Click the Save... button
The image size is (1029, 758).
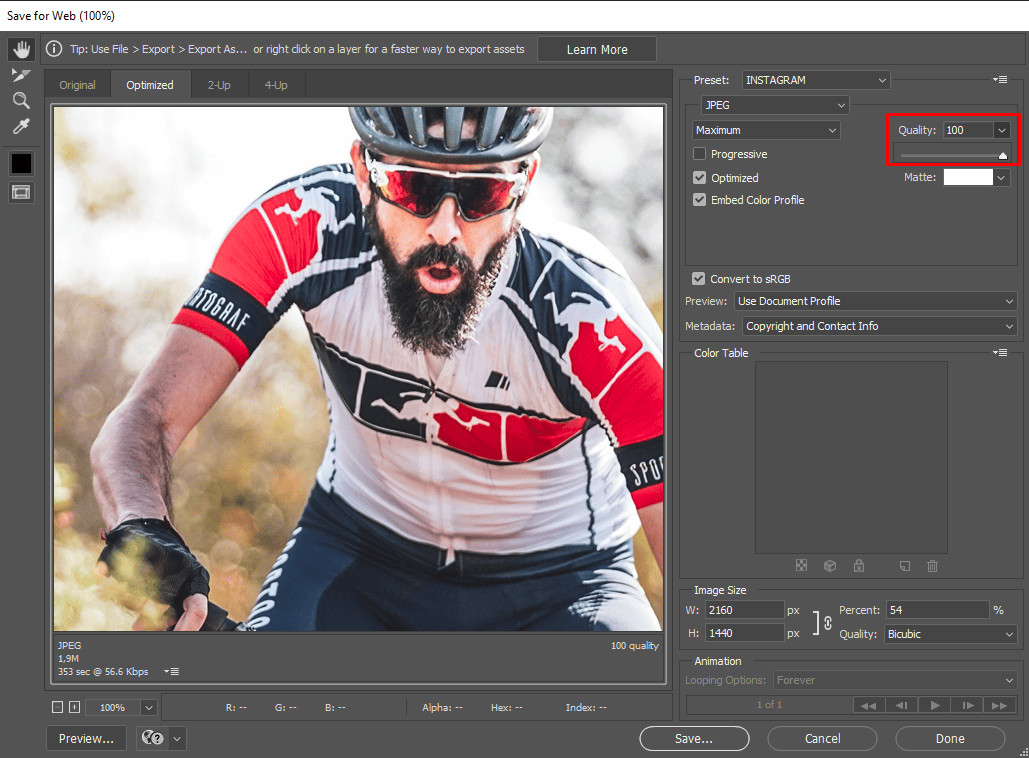click(x=694, y=739)
